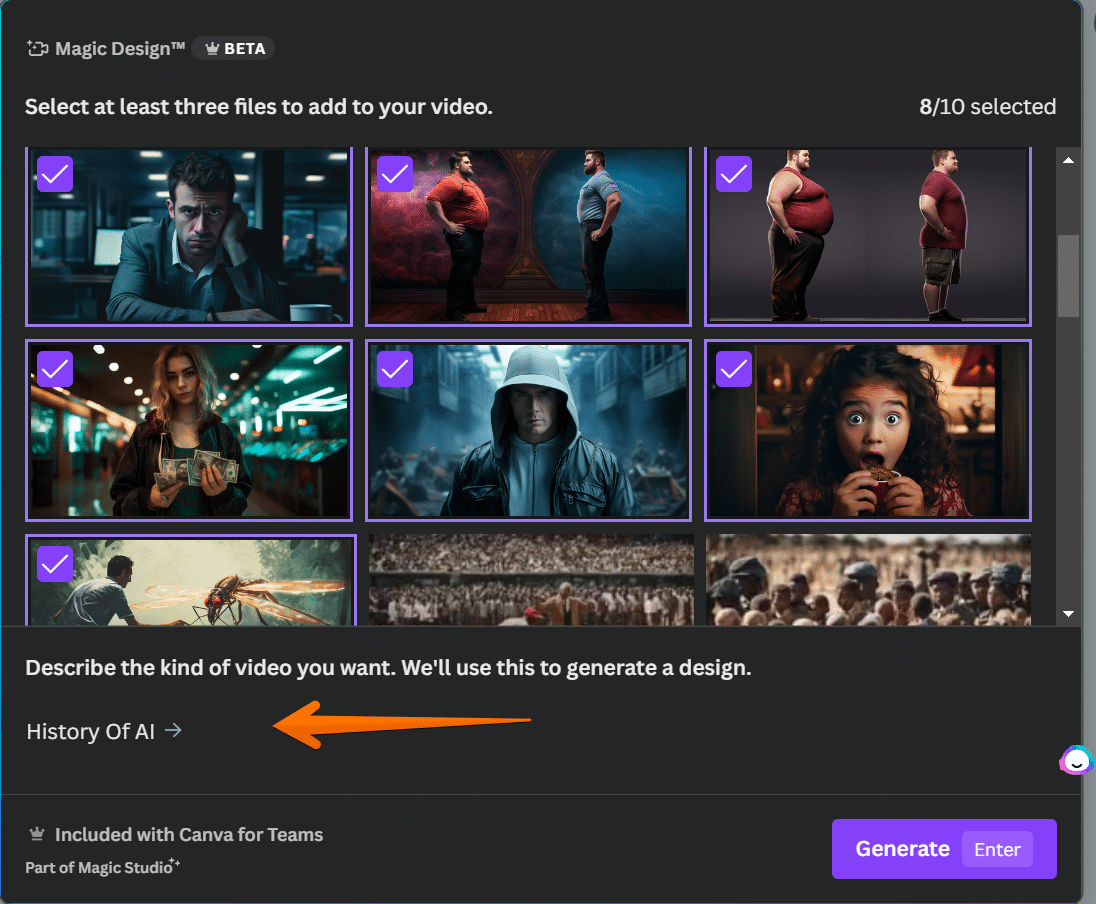Uncheck the hooded man image checkbox

[x=395, y=368]
